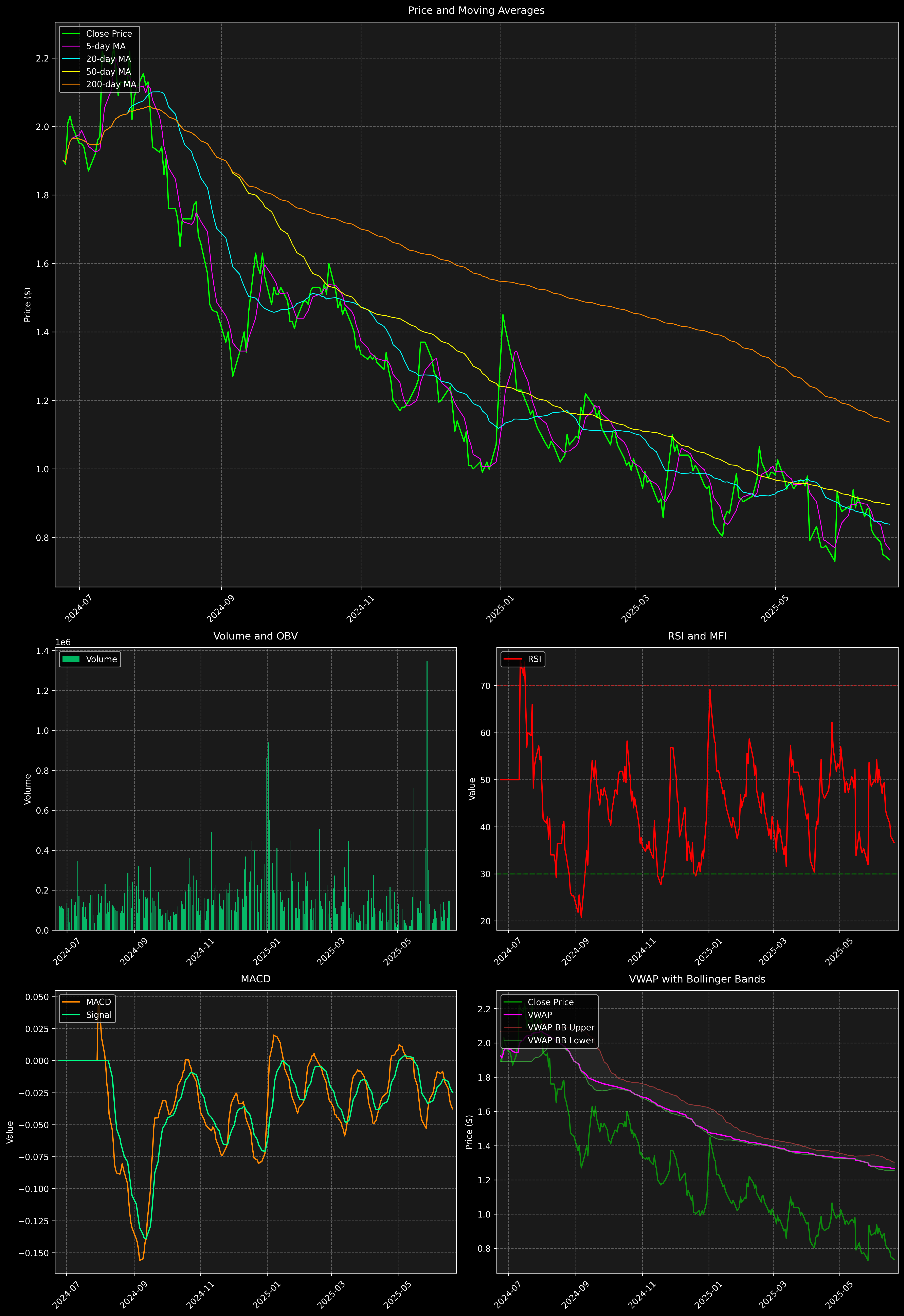Click the 'RSI and MFI' chart title

click(697, 636)
